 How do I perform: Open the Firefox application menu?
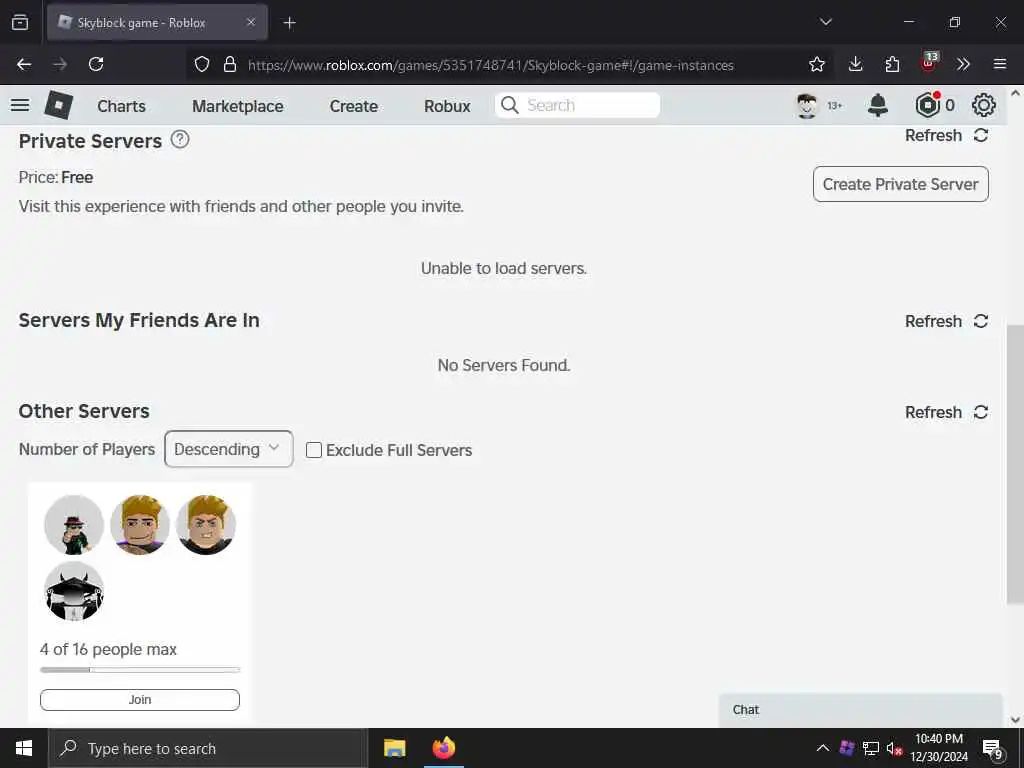click(x=1000, y=64)
